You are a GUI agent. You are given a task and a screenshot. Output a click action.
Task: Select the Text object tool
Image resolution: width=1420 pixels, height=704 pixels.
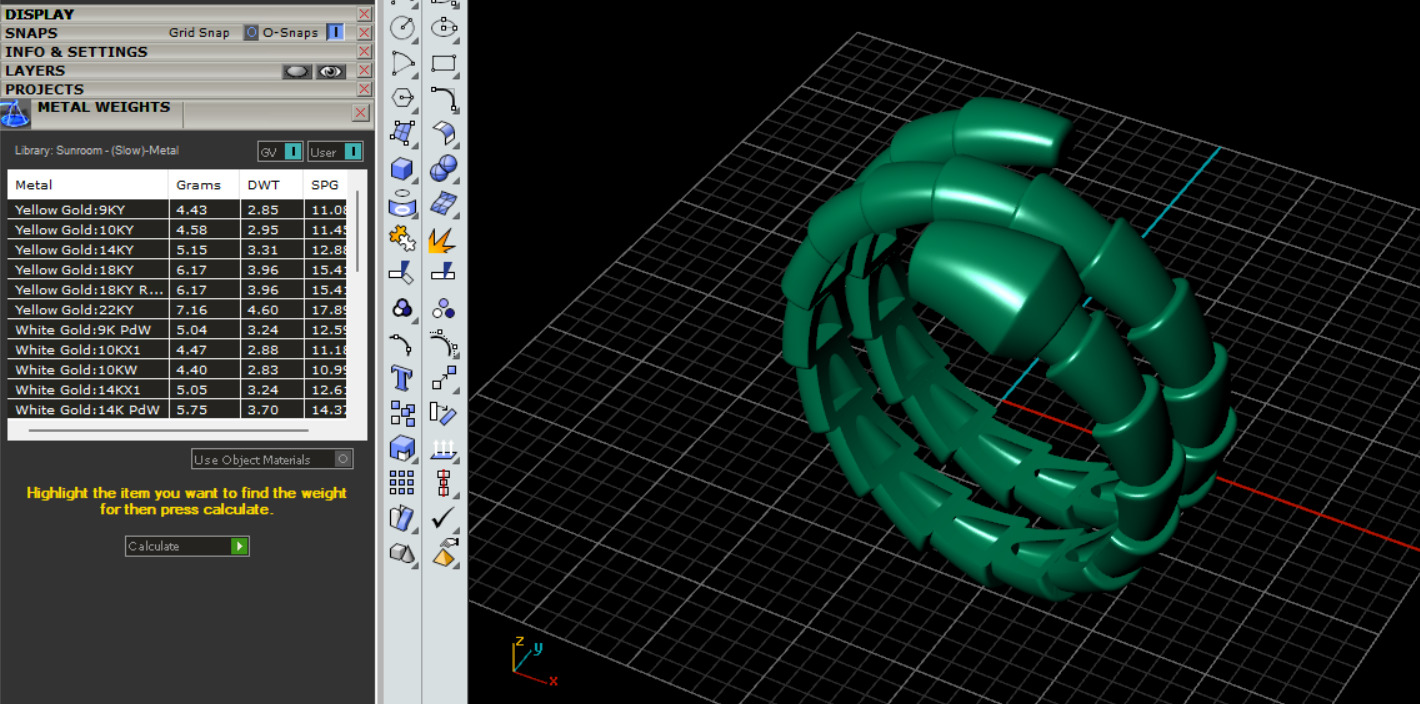(x=402, y=378)
